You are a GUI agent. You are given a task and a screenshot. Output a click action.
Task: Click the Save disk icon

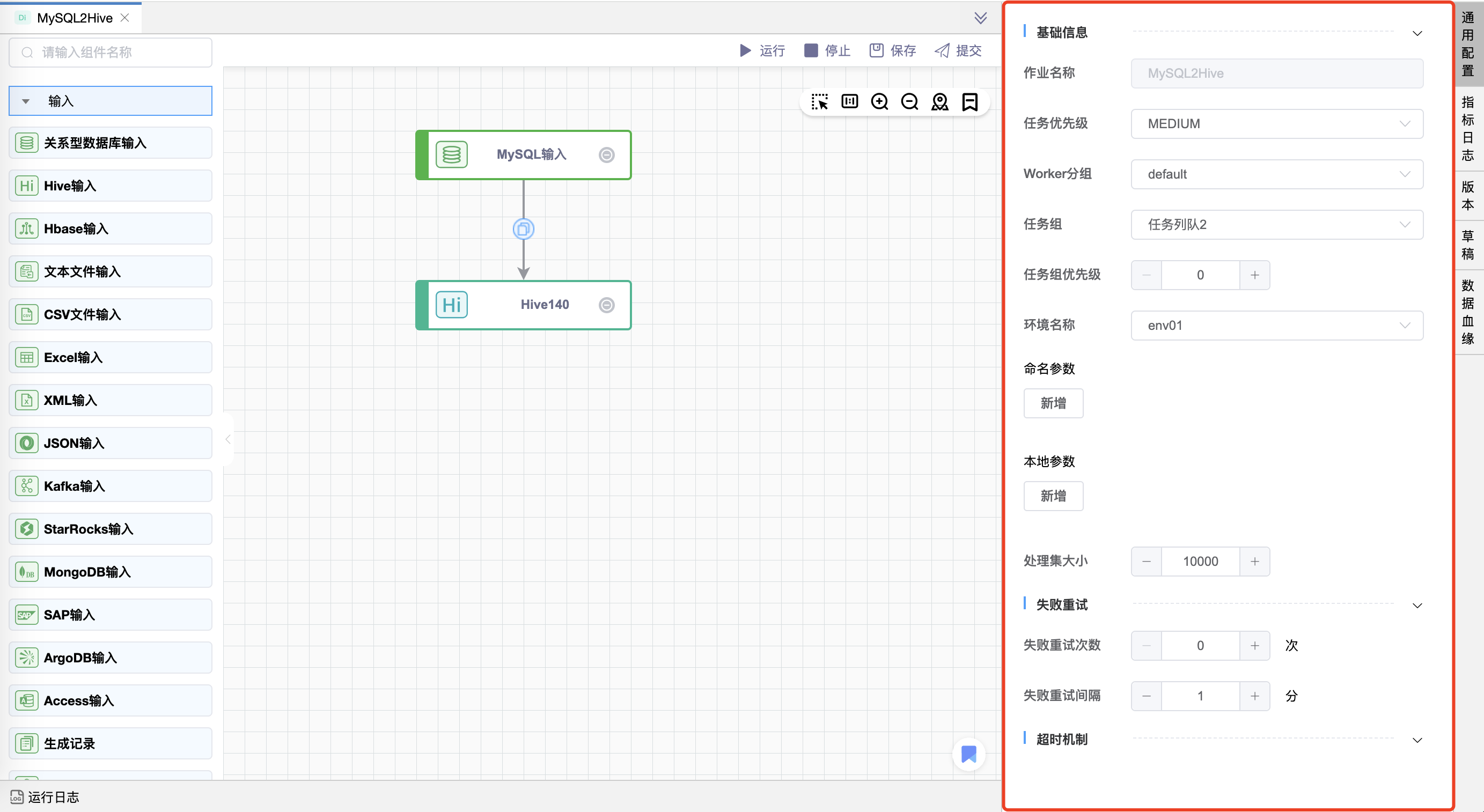pyautogui.click(x=876, y=50)
